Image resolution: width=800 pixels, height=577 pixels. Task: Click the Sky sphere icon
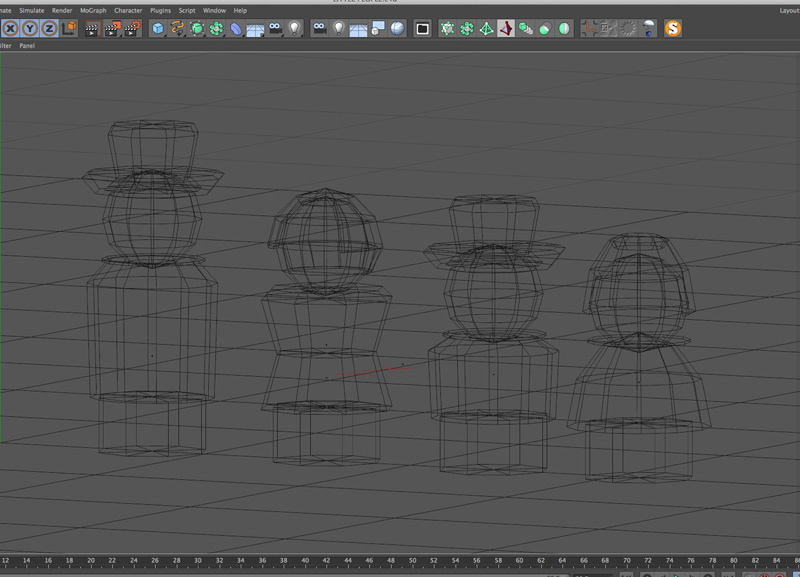pos(397,29)
